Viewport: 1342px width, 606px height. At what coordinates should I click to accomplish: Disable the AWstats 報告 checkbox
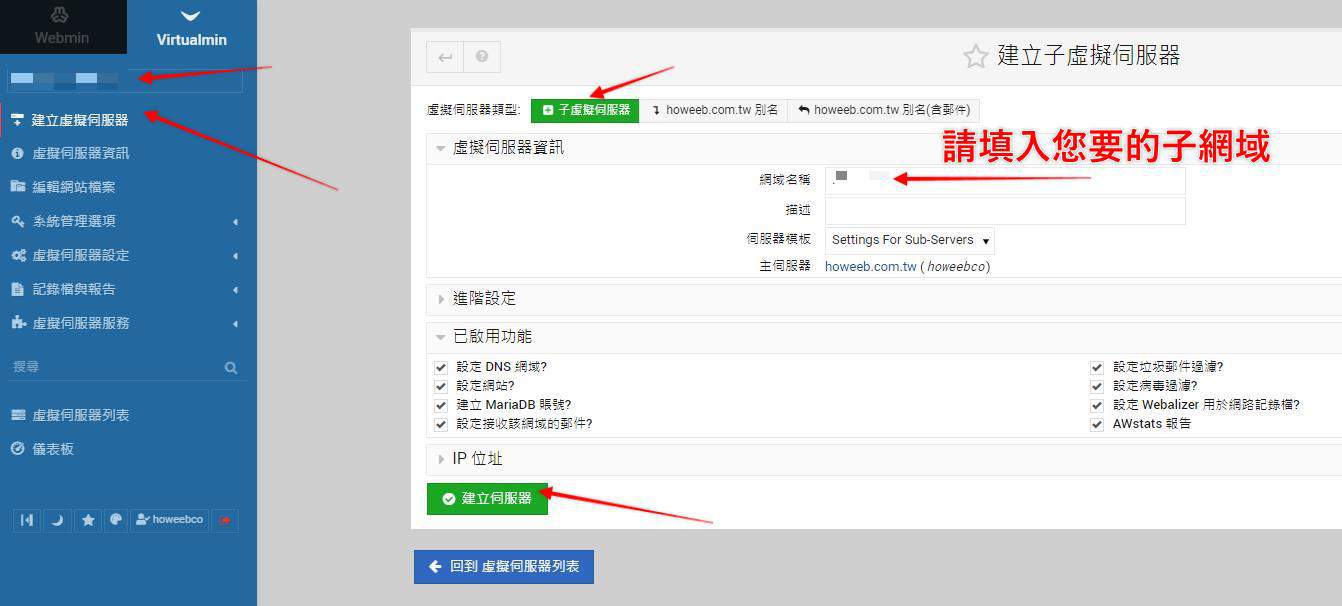click(1097, 424)
